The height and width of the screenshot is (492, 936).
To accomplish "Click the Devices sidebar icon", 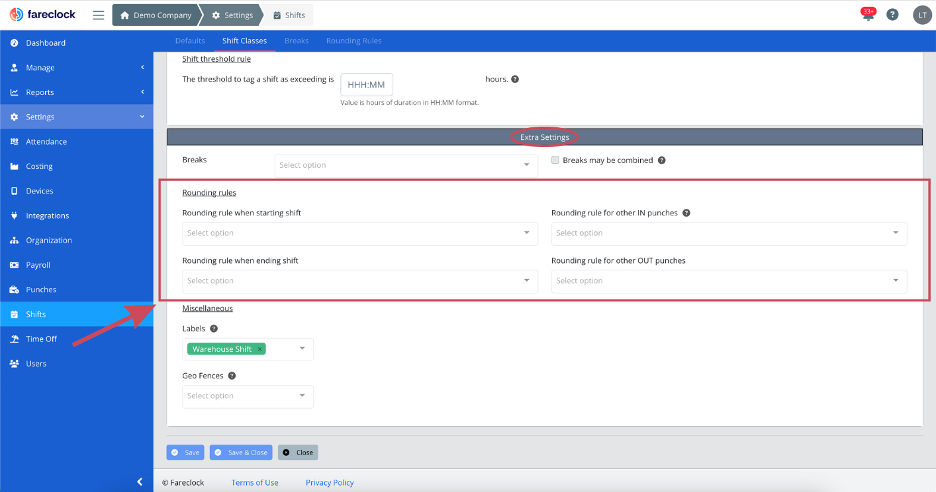I will [14, 191].
